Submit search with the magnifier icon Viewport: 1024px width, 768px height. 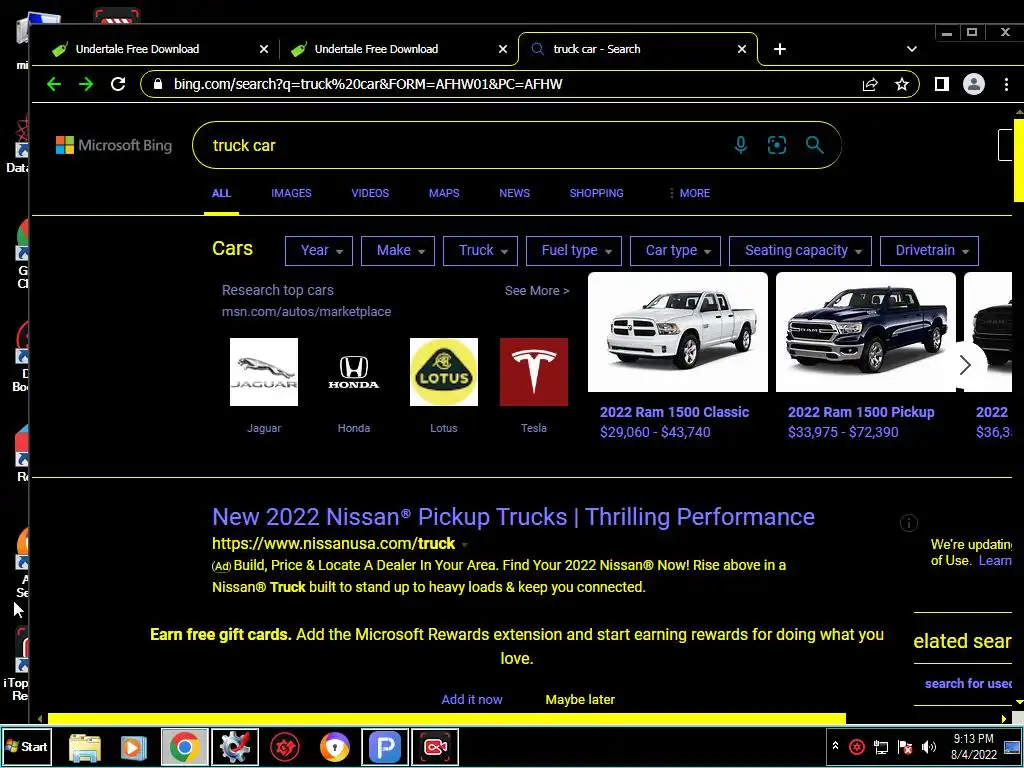(x=814, y=145)
